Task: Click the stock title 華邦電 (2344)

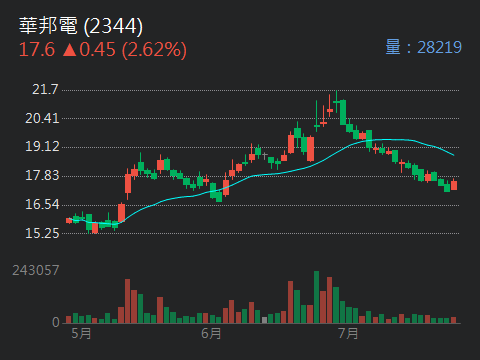Action: click(81, 26)
